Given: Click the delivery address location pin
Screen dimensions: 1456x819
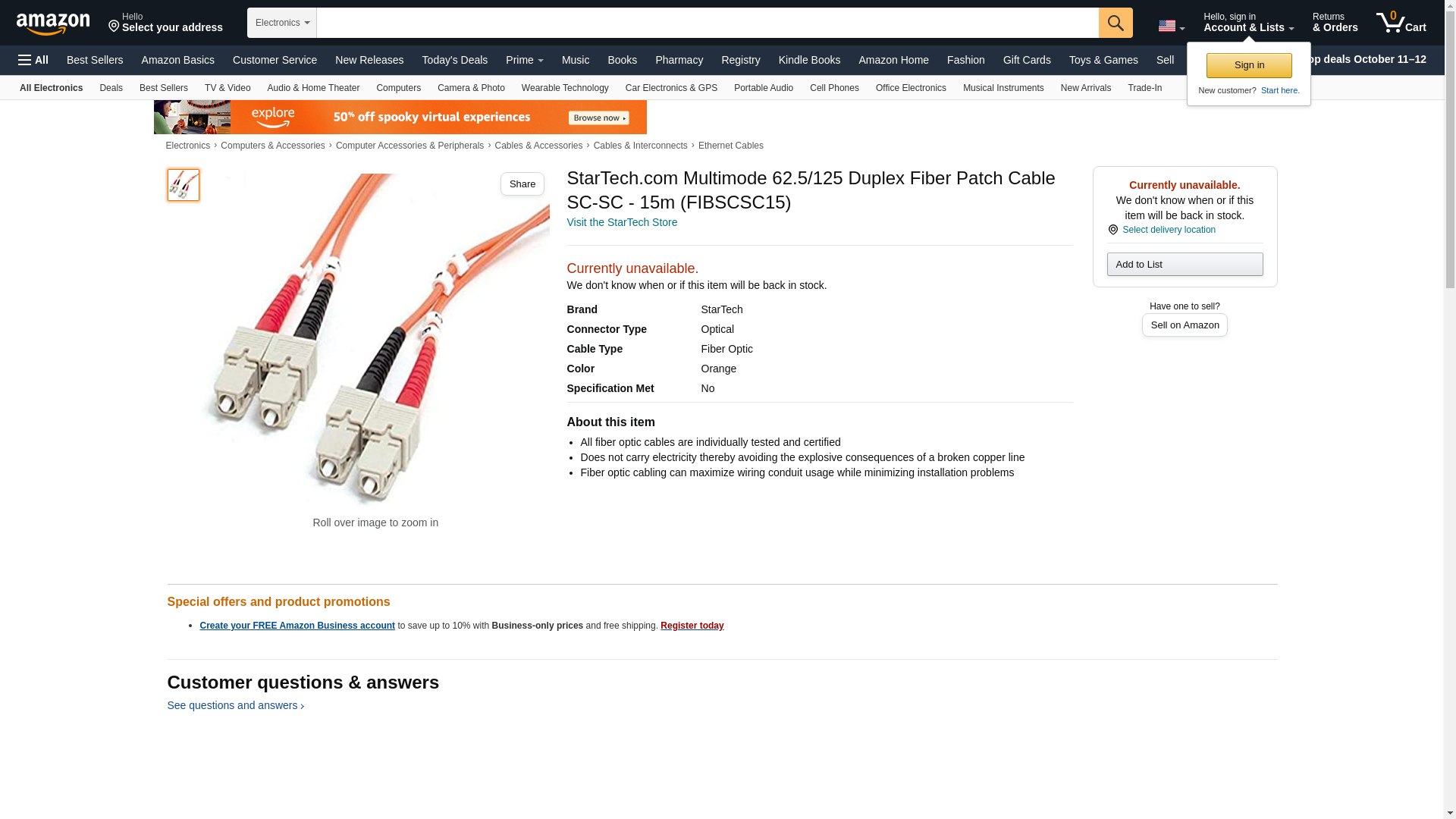Looking at the screenshot, I should [x=115, y=27].
